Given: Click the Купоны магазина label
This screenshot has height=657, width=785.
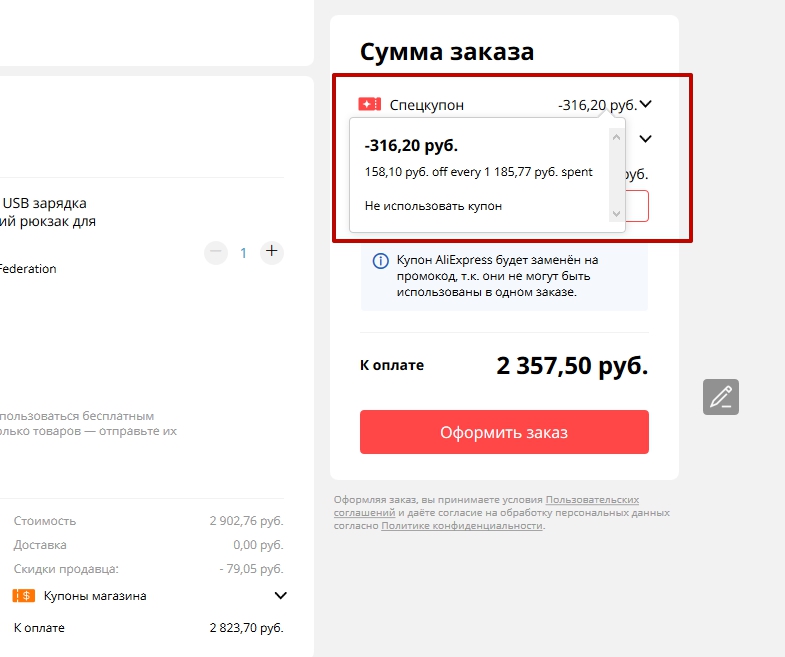Looking at the screenshot, I should click(95, 596).
